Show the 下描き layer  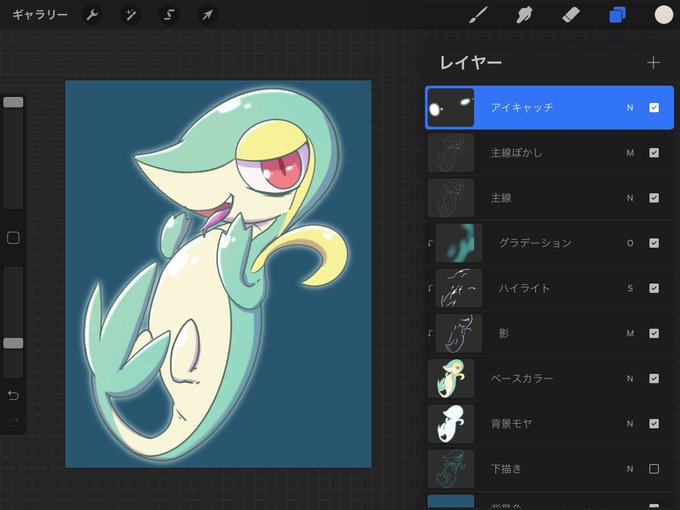click(654, 469)
